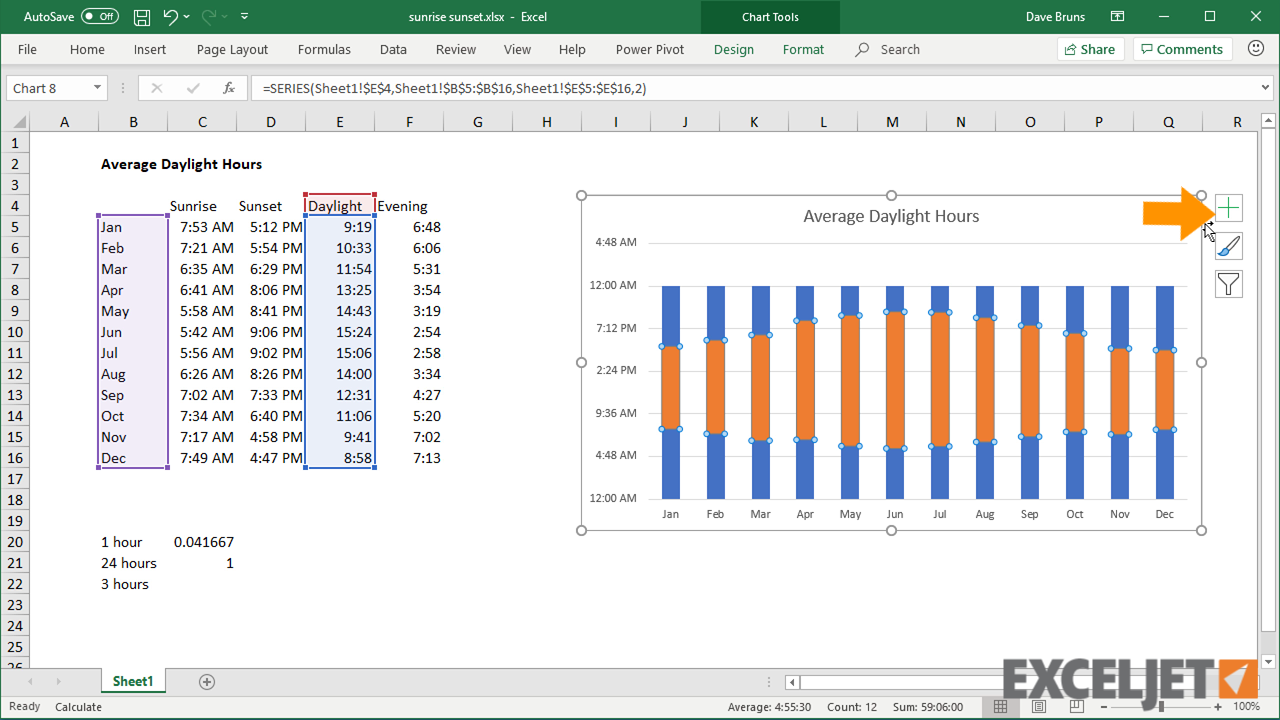
Task: Click the chart title Average Daylight Hours
Action: 891,216
